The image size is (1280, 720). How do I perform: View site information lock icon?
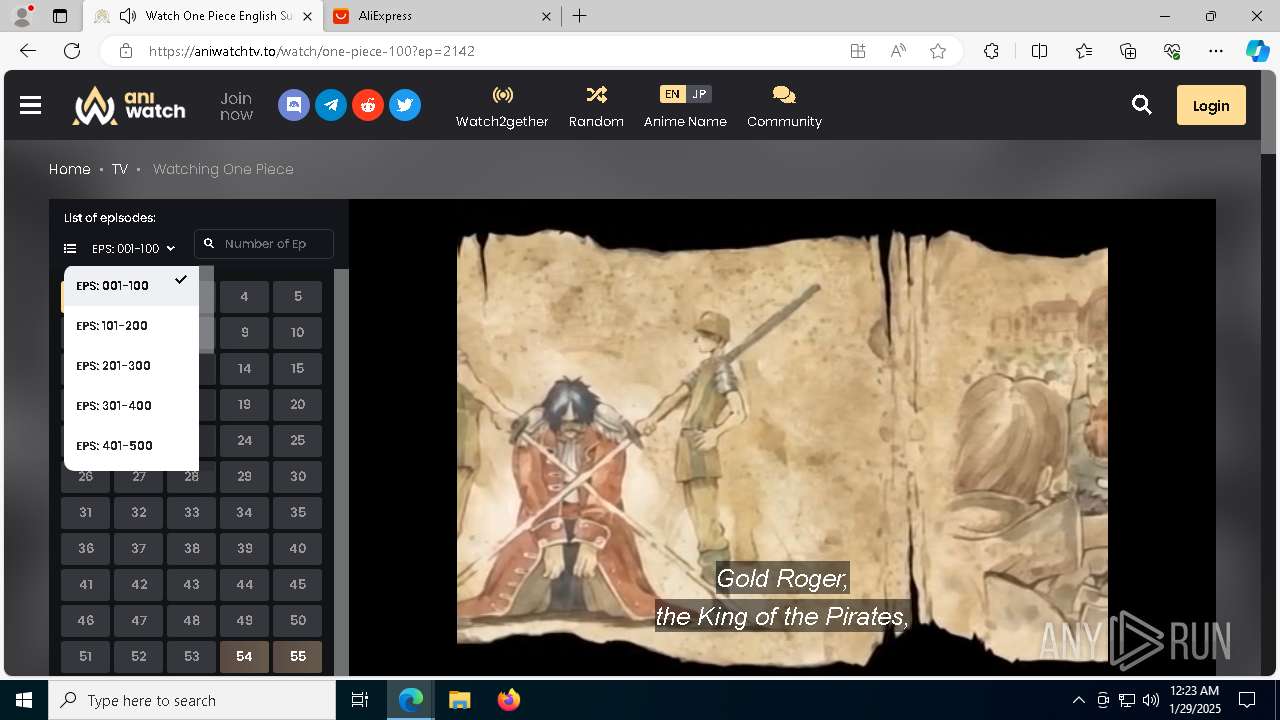pos(125,51)
